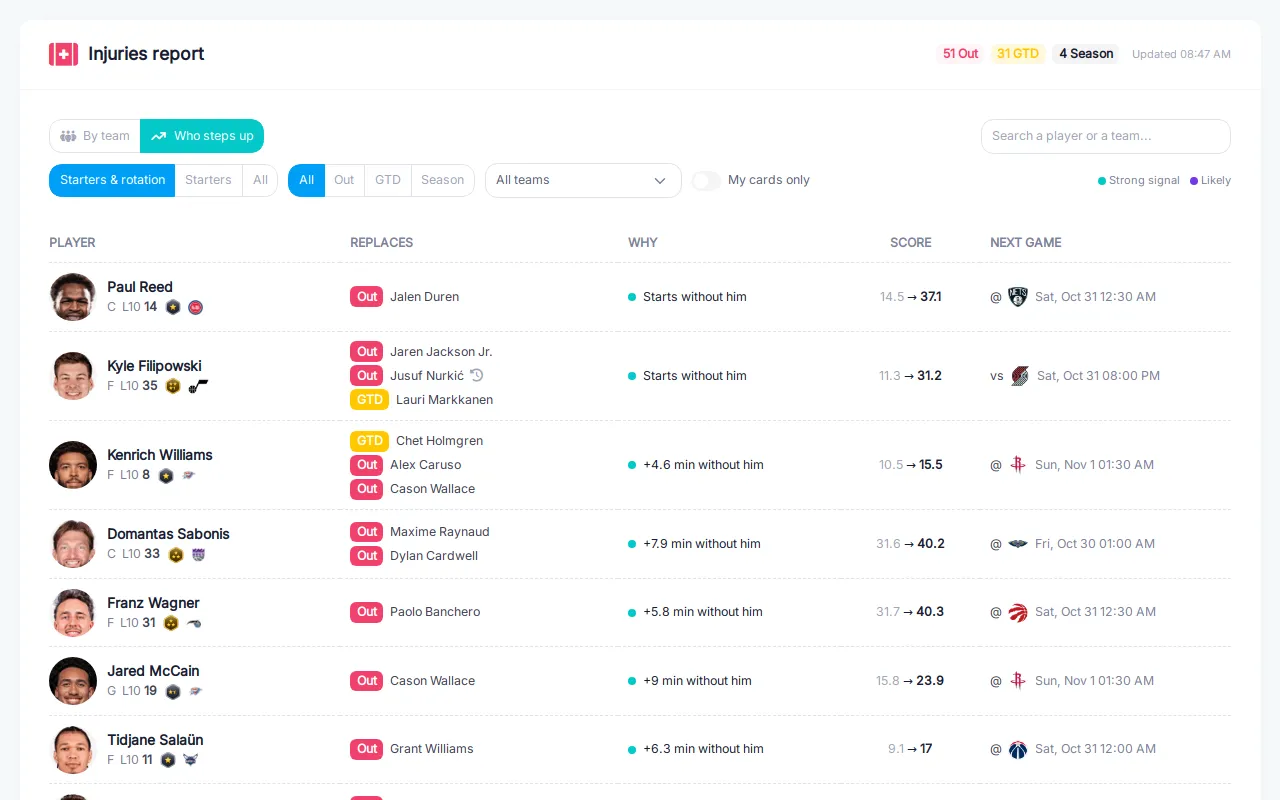The height and width of the screenshot is (800, 1280).
Task: Open Kyle Filipowski's player name
Action: [155, 366]
